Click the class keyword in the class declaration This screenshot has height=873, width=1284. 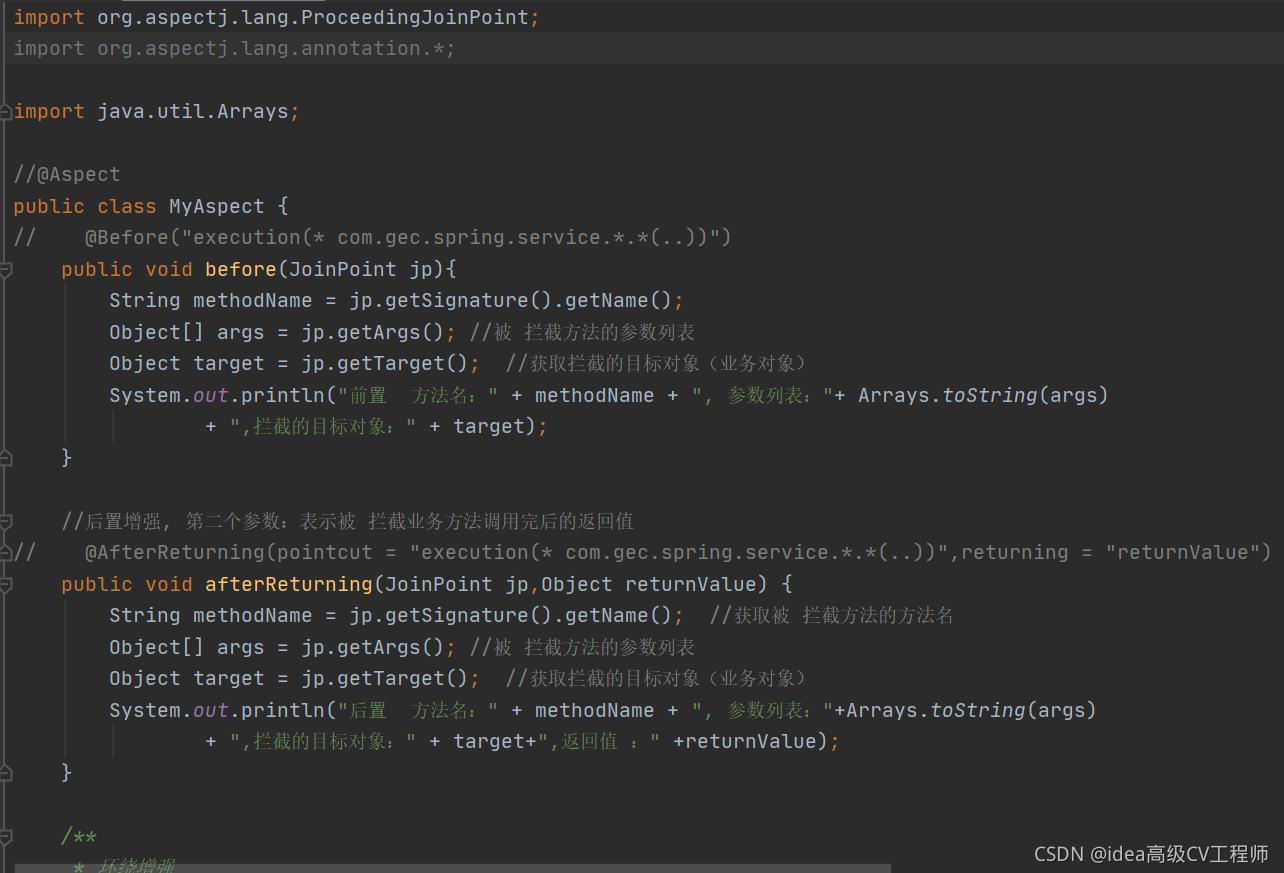pyautogui.click(x=127, y=206)
